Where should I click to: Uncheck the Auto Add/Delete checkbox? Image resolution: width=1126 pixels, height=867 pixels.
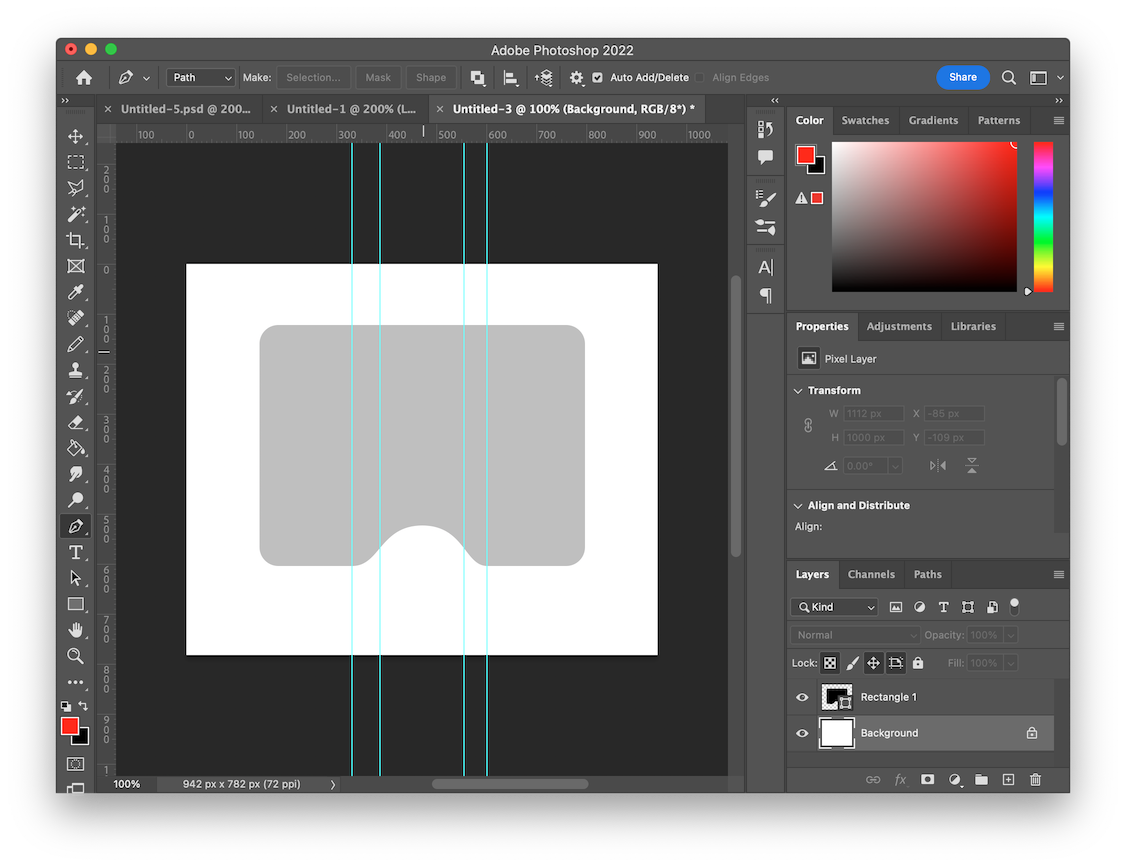597,77
